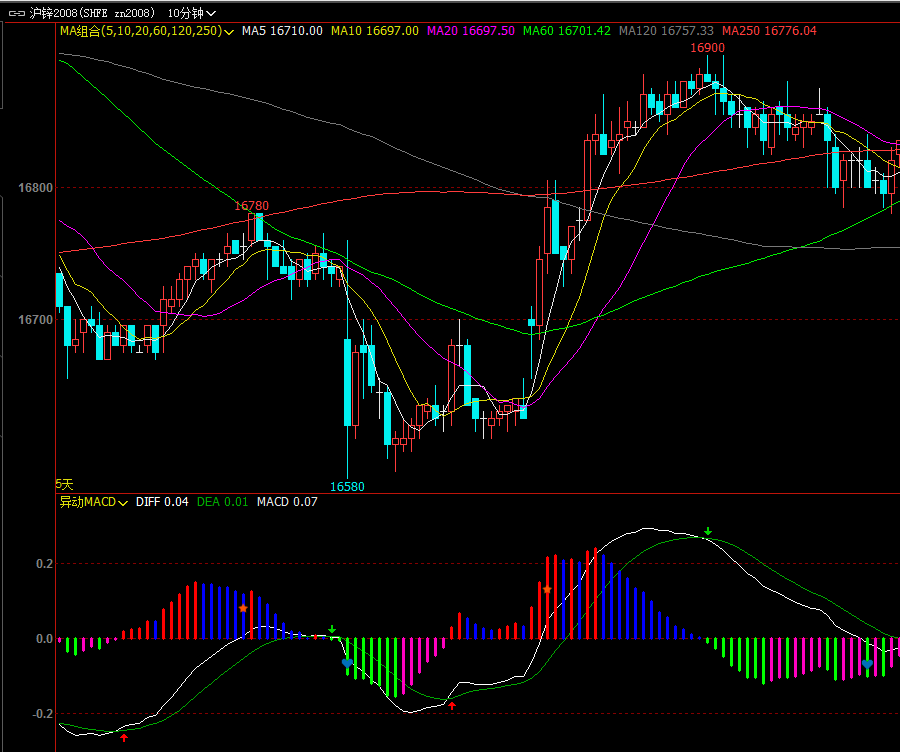Click the -0.2 MACD axis label
This screenshot has width=900, height=752.
(x=42, y=714)
